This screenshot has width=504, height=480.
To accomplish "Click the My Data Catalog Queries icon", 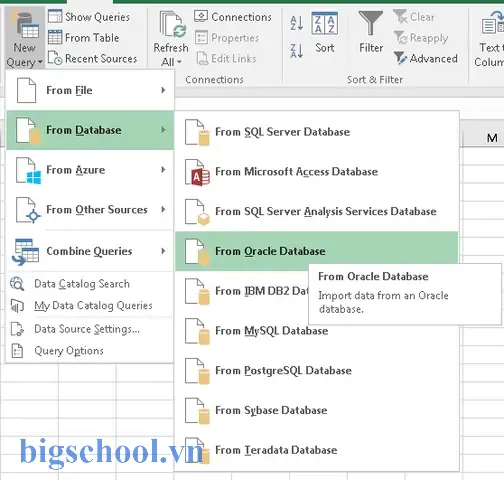I will pyautogui.click(x=17, y=306).
